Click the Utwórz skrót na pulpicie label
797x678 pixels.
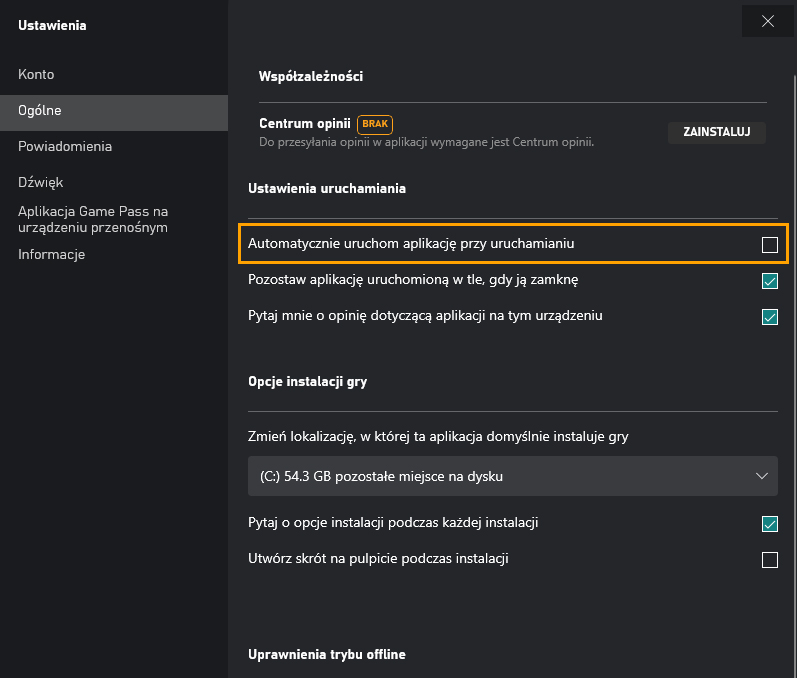point(378,559)
